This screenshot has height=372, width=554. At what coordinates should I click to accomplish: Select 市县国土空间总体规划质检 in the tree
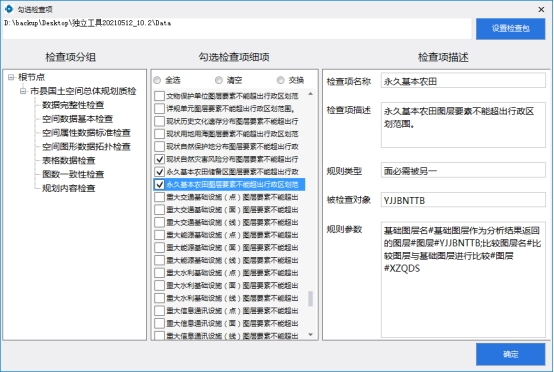click(x=83, y=91)
